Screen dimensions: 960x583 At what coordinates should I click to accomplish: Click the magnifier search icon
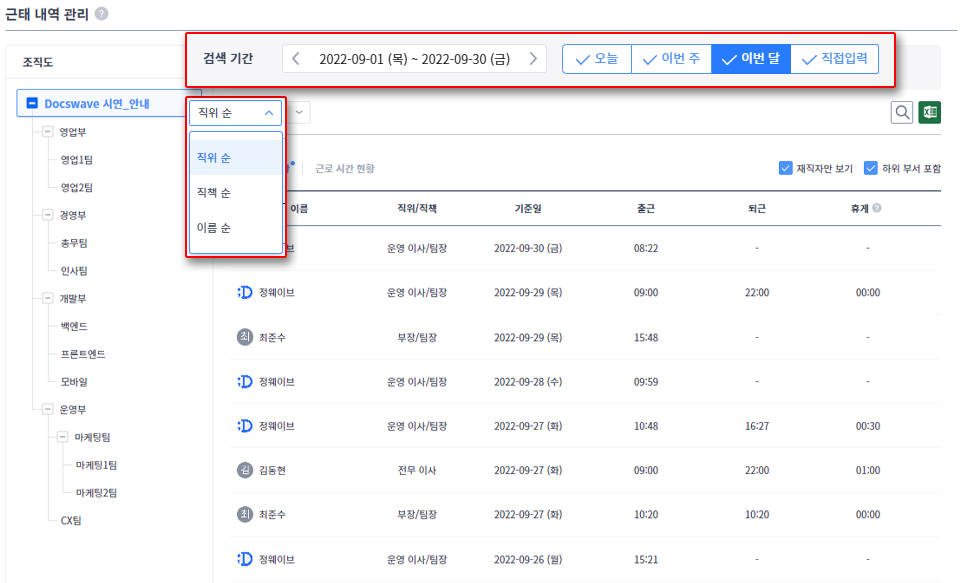tap(902, 112)
